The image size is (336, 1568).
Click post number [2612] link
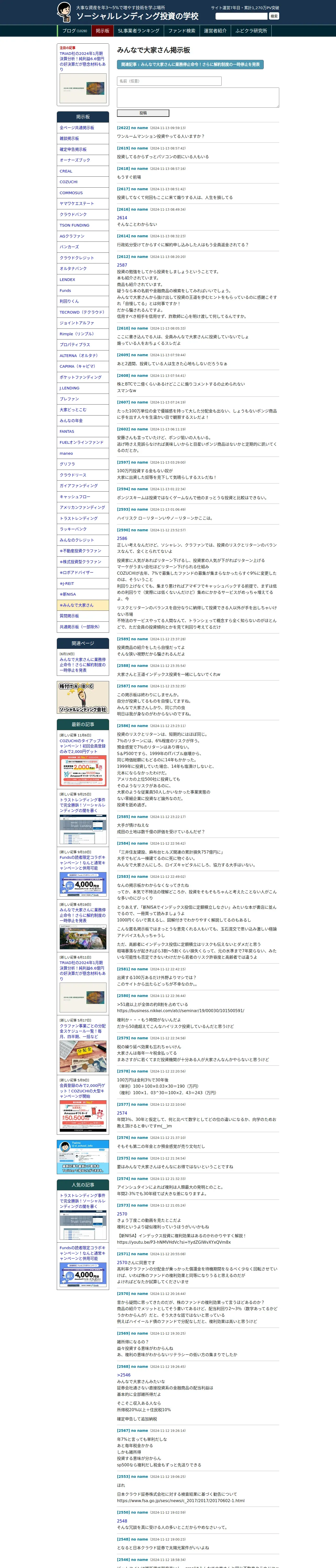coord(123,257)
